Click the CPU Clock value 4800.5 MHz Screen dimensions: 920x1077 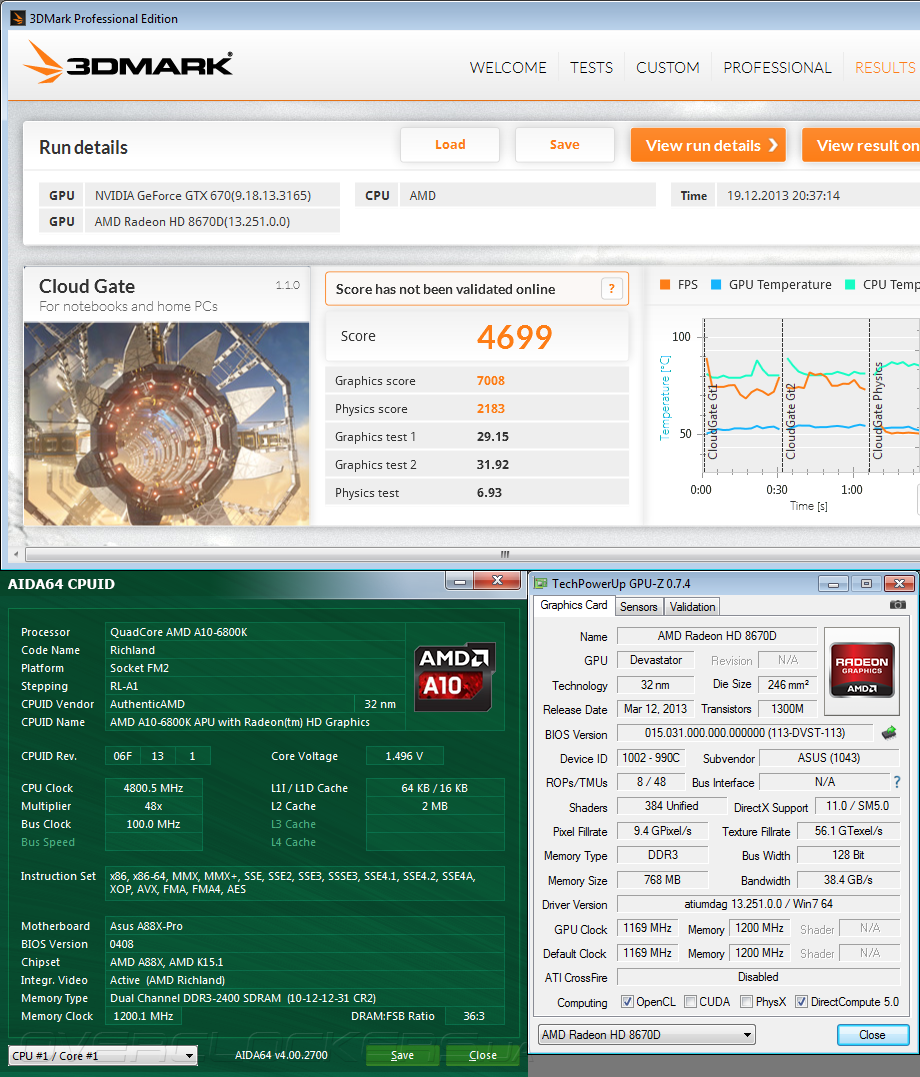point(153,788)
